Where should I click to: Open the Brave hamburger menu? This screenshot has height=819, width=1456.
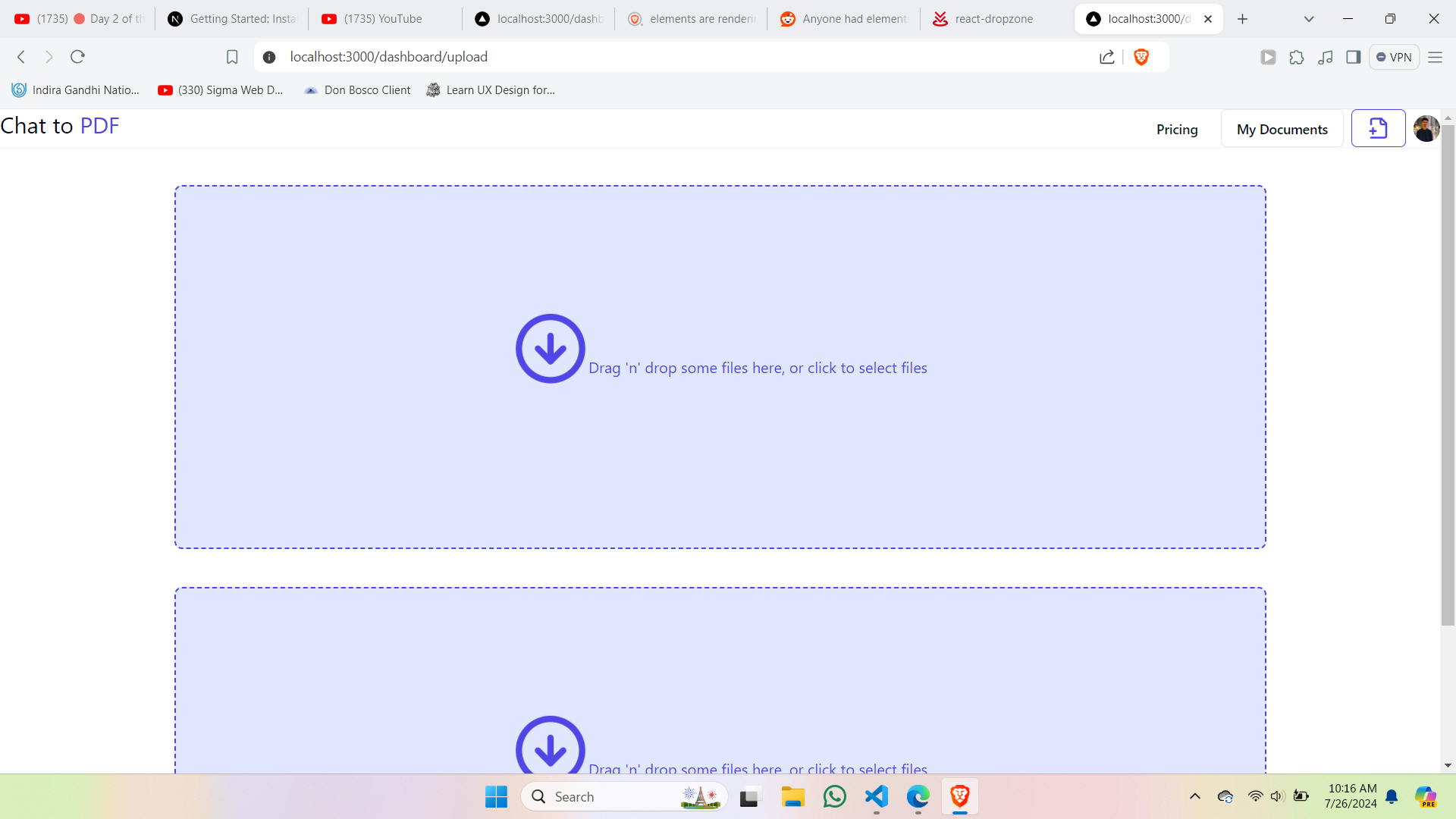(x=1435, y=57)
